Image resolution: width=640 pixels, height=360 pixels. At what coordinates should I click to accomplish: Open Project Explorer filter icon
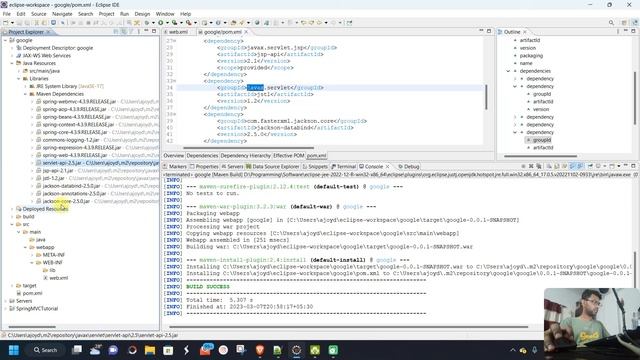pyautogui.click(x=131, y=31)
